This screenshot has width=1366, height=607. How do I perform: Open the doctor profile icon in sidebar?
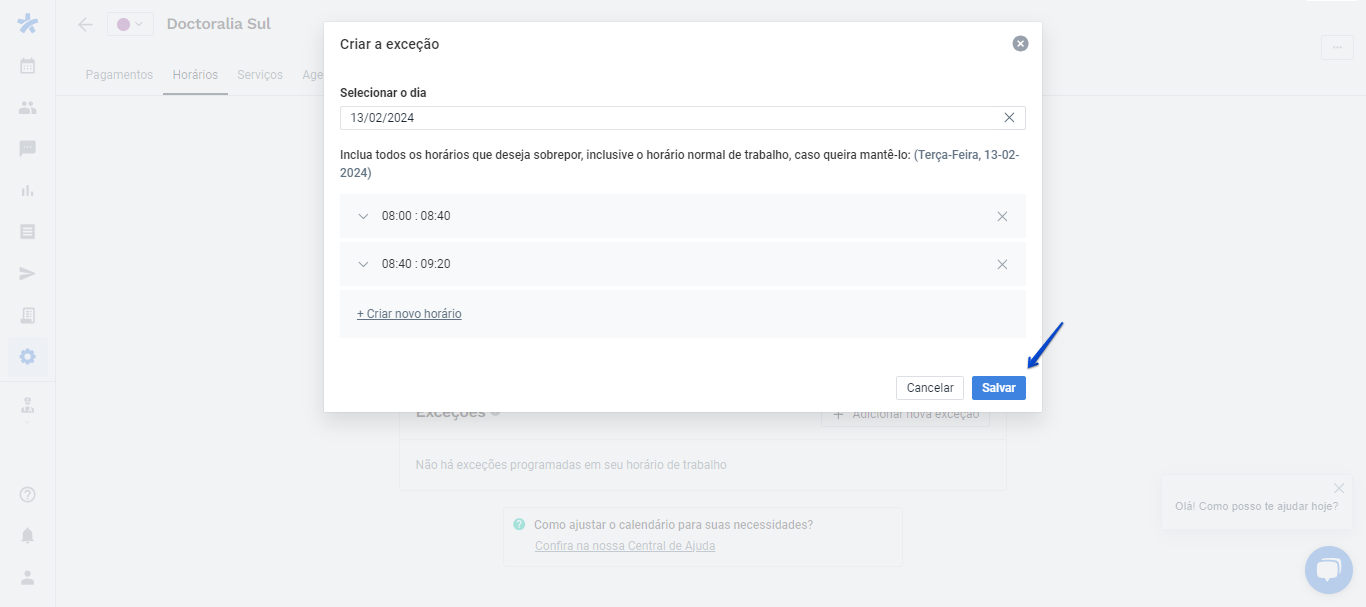click(x=28, y=406)
